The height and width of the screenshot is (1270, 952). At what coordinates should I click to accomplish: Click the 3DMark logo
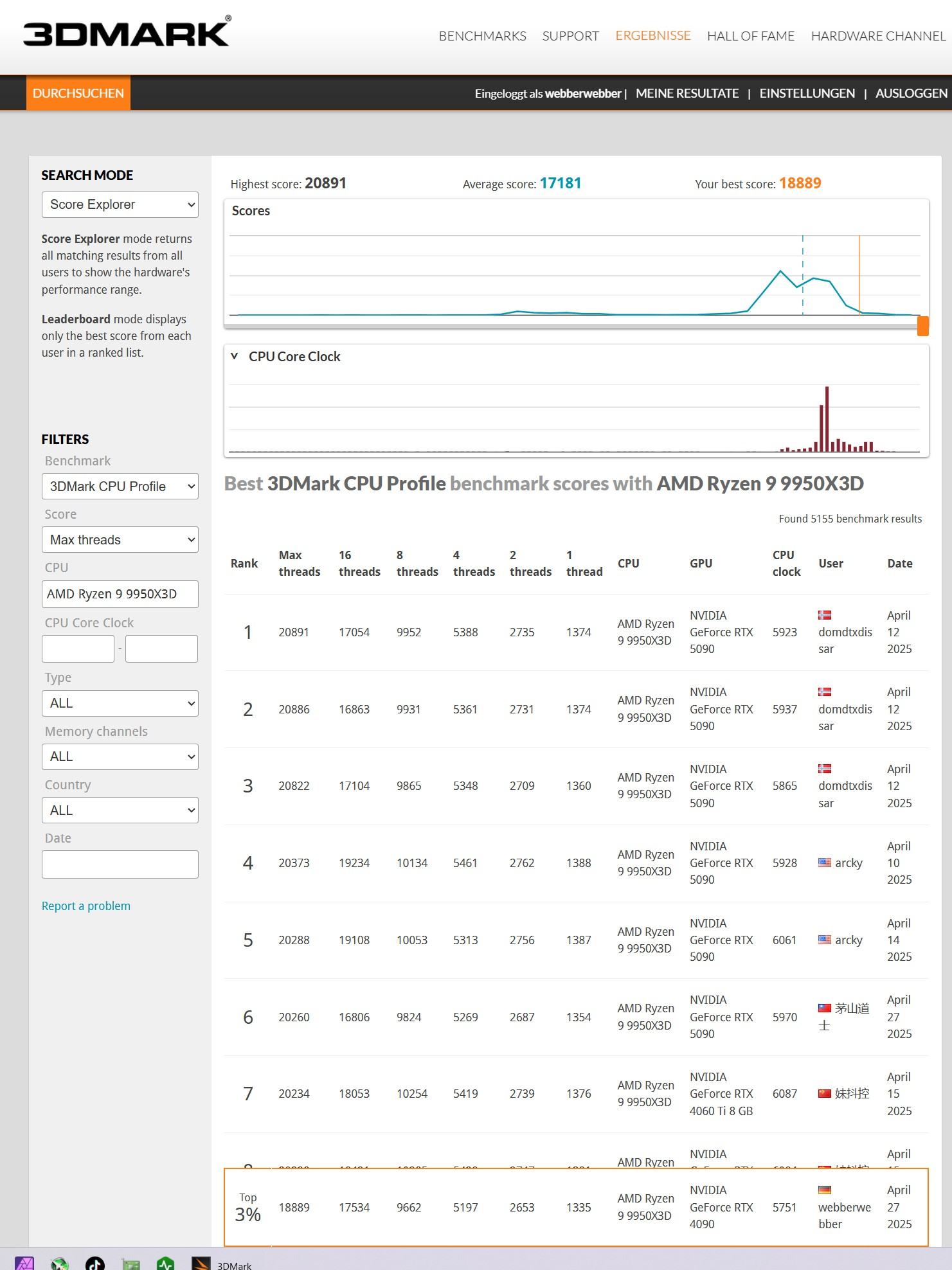coord(127,32)
